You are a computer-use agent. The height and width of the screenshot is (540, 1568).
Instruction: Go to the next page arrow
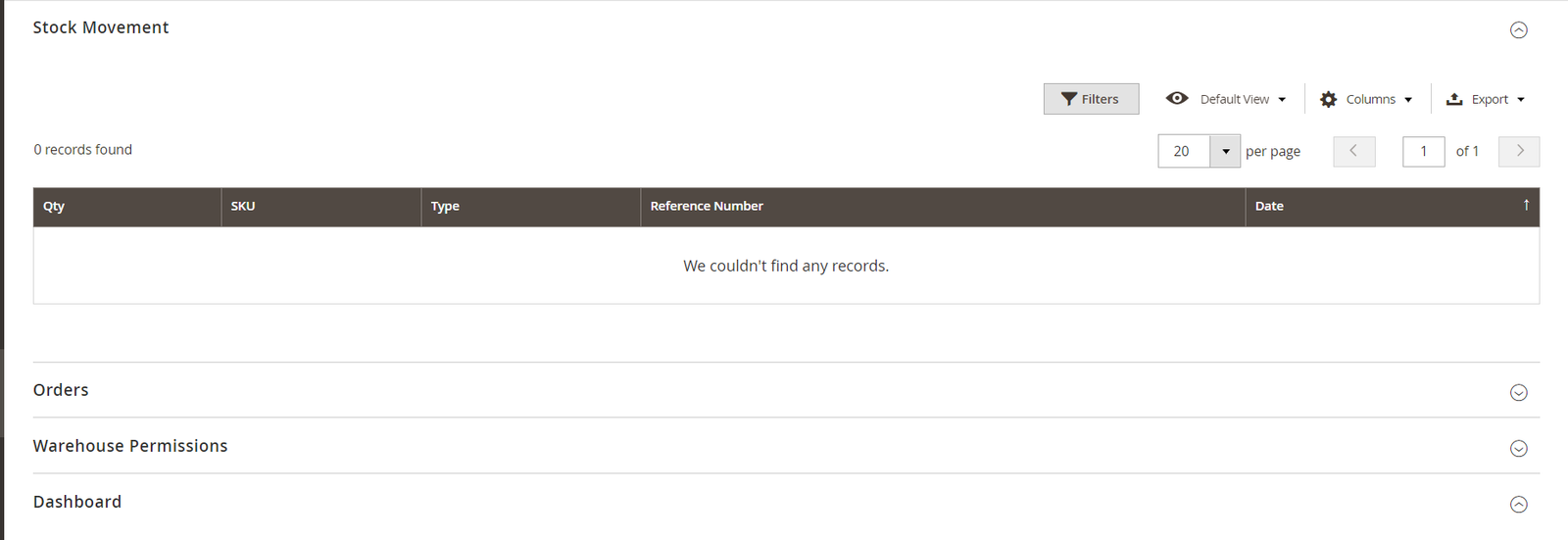1519,152
